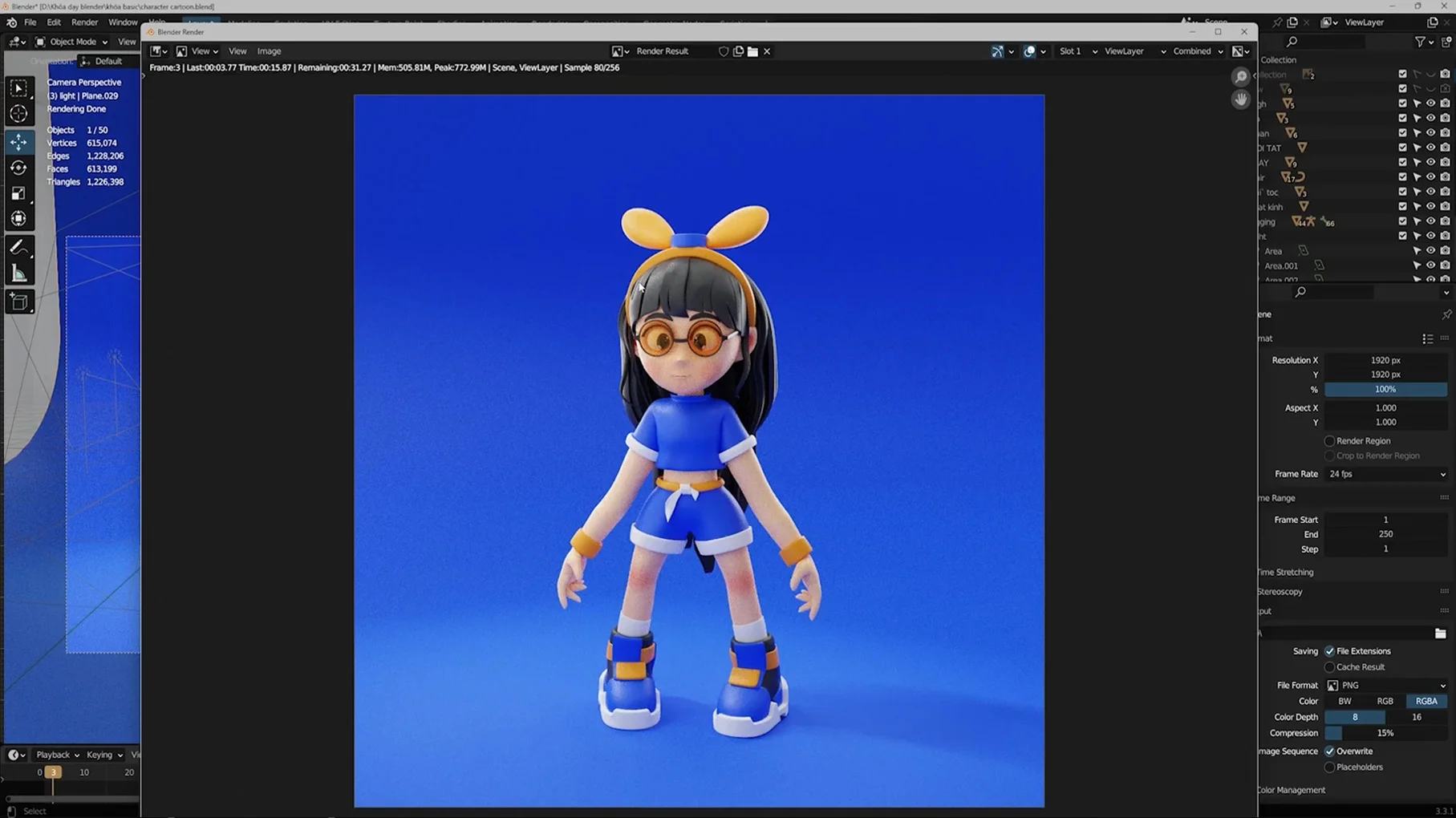Open the Object Mode dropdown
Image resolution: width=1456 pixels, height=818 pixels.
71,42
